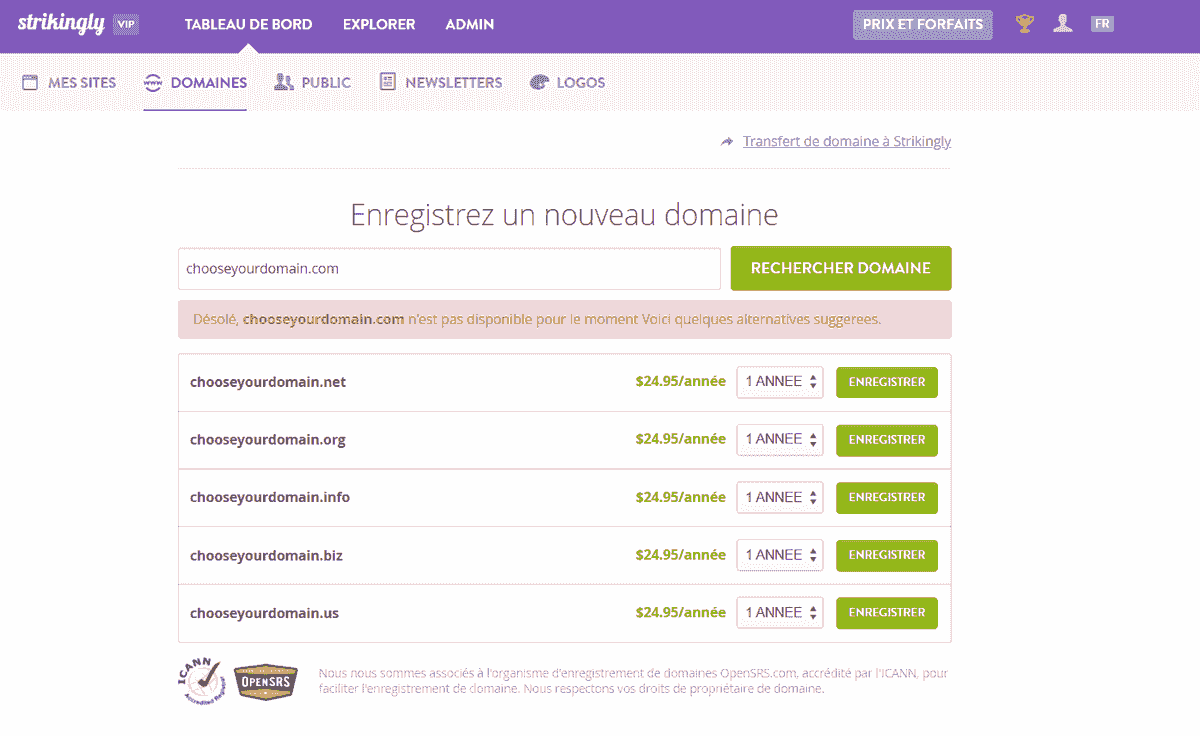Click the ICANN accreditation badge
Image resolution: width=1200 pixels, height=736 pixels.
click(x=201, y=683)
